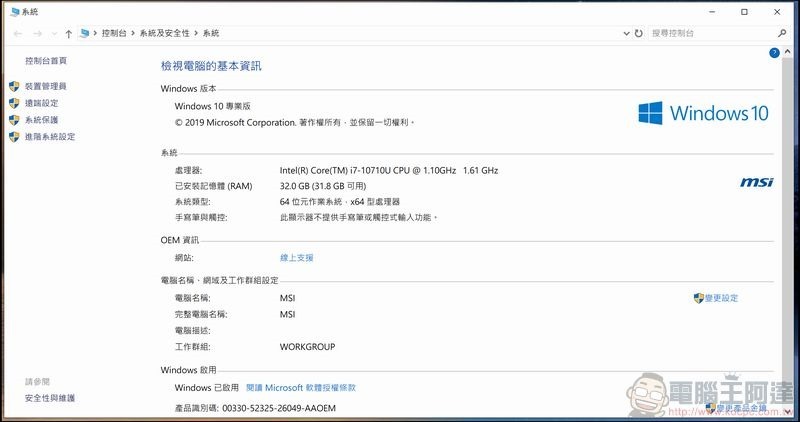The height and width of the screenshot is (422, 800).
Task: Select 系統 in the breadcrumb path
Action: tap(211, 33)
